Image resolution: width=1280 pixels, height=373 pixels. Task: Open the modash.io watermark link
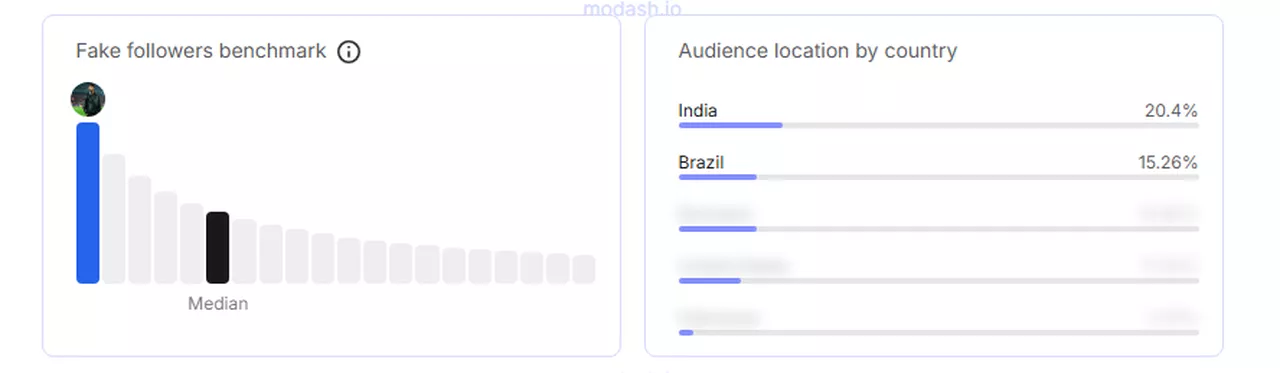(632, 8)
